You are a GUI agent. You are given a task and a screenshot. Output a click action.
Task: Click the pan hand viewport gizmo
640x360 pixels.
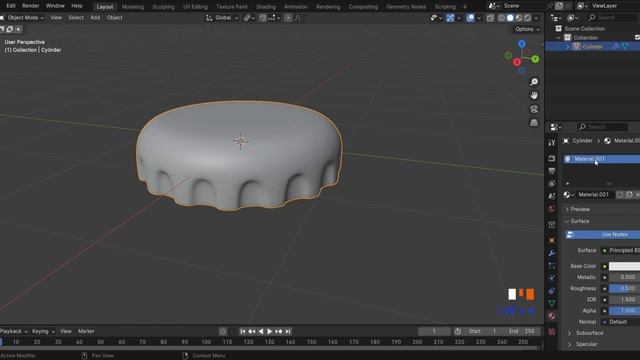[534, 96]
